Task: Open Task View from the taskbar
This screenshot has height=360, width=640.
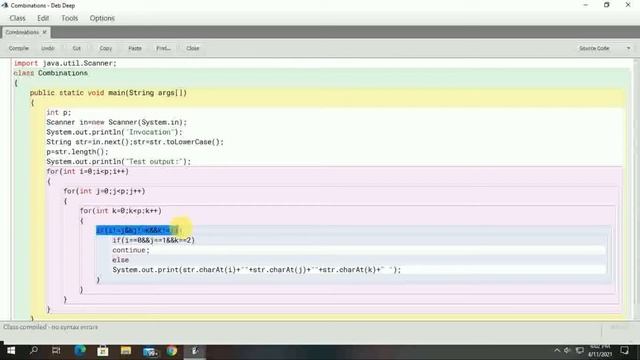Action: point(56,351)
